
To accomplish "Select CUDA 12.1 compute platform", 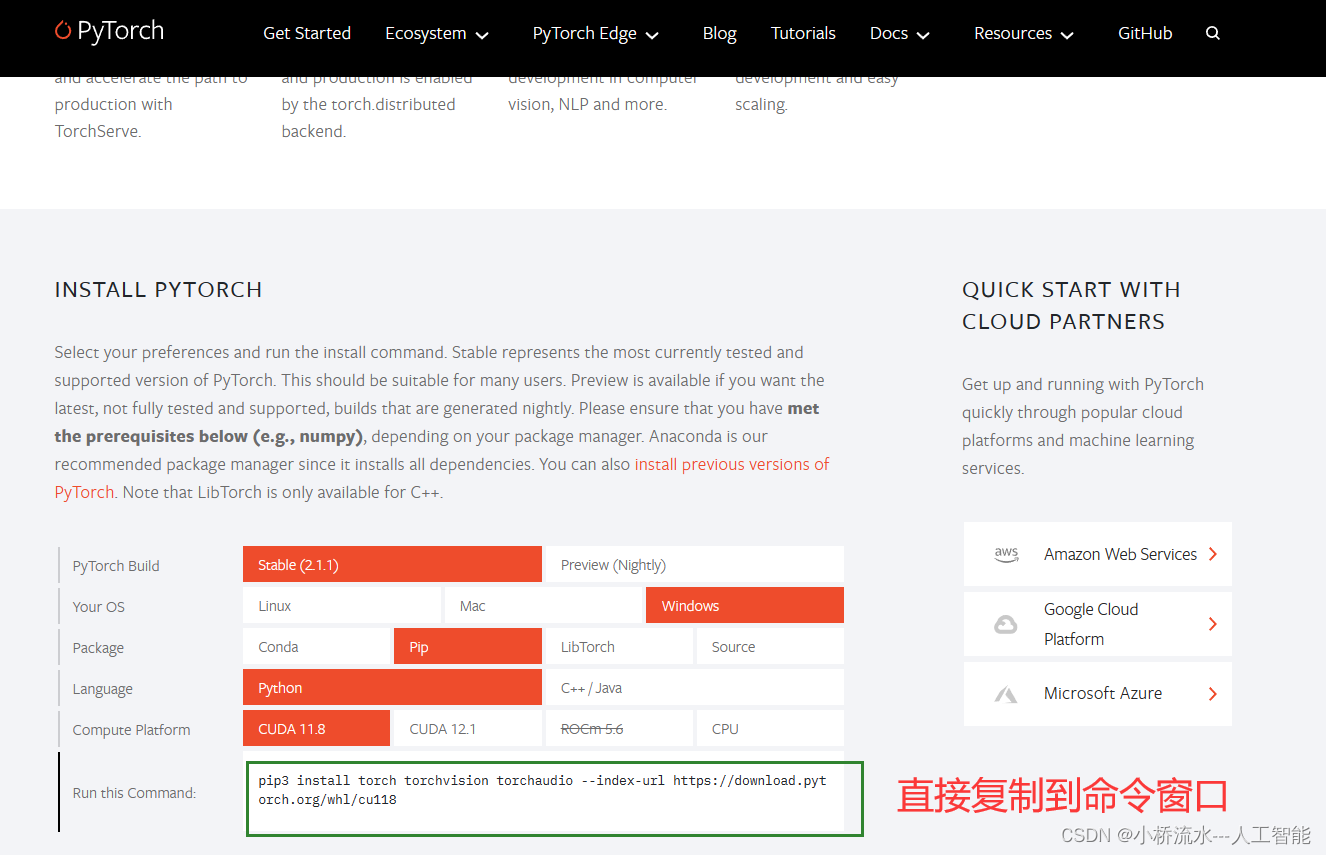I will pos(467,728).
